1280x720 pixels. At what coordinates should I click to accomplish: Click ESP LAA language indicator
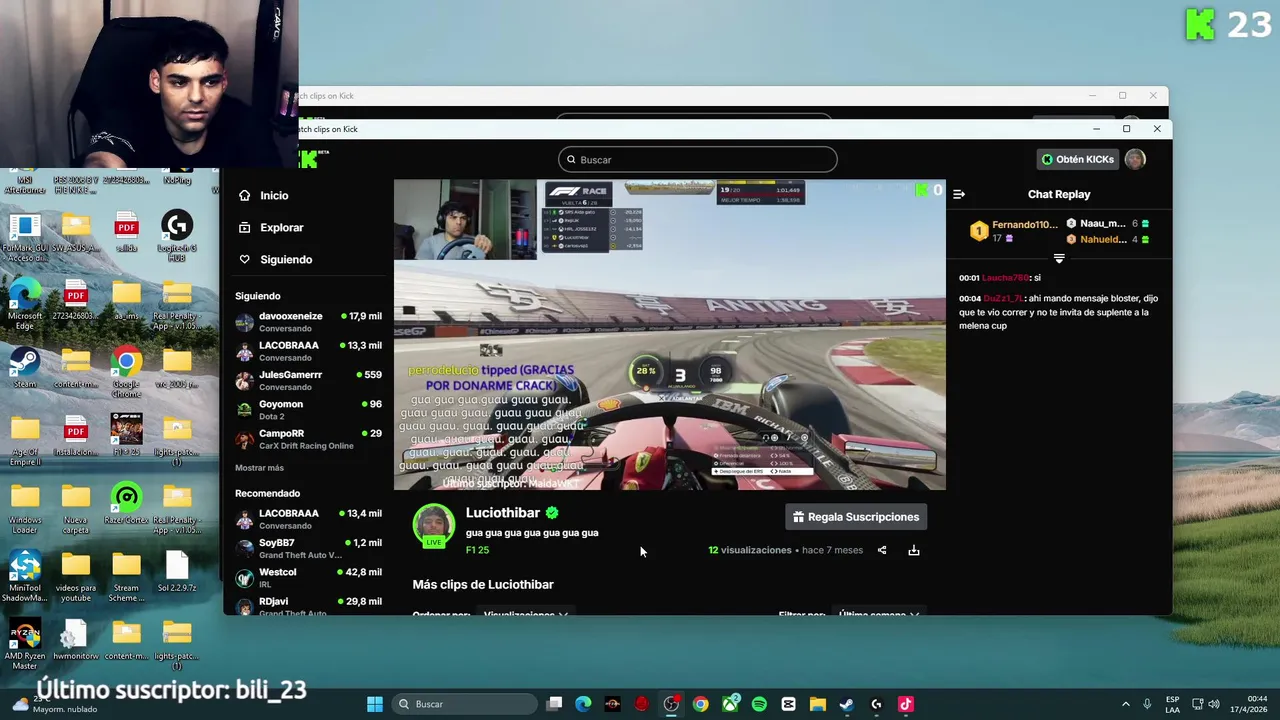pos(1172,704)
